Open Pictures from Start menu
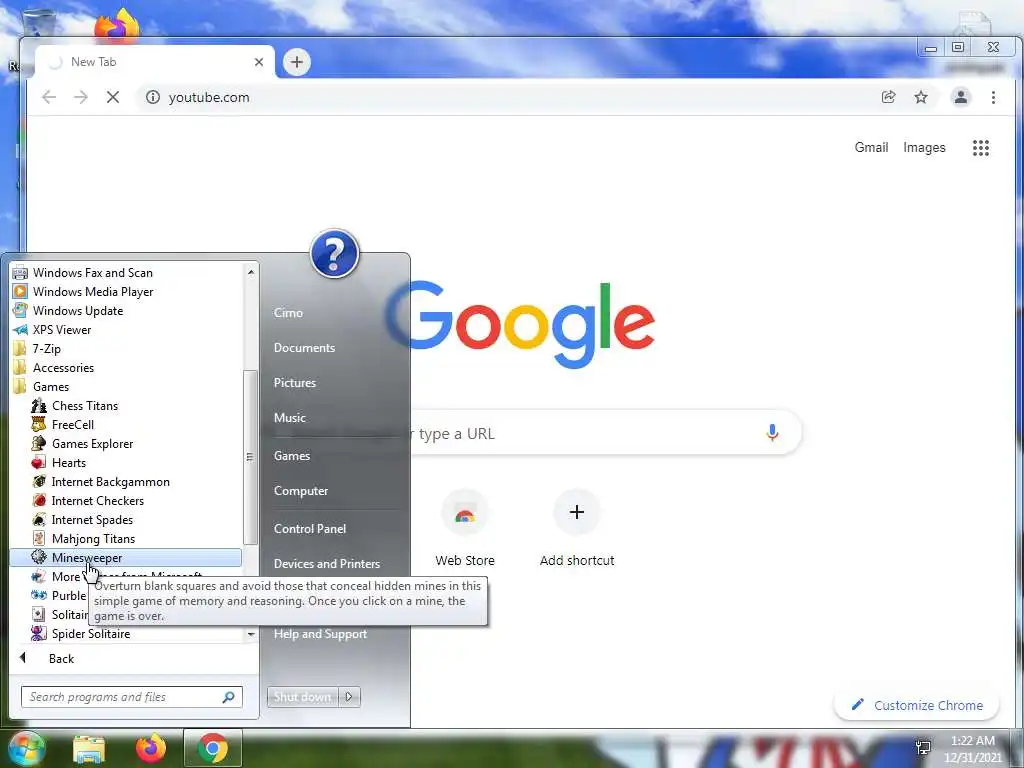The image size is (1024, 768). (x=295, y=383)
